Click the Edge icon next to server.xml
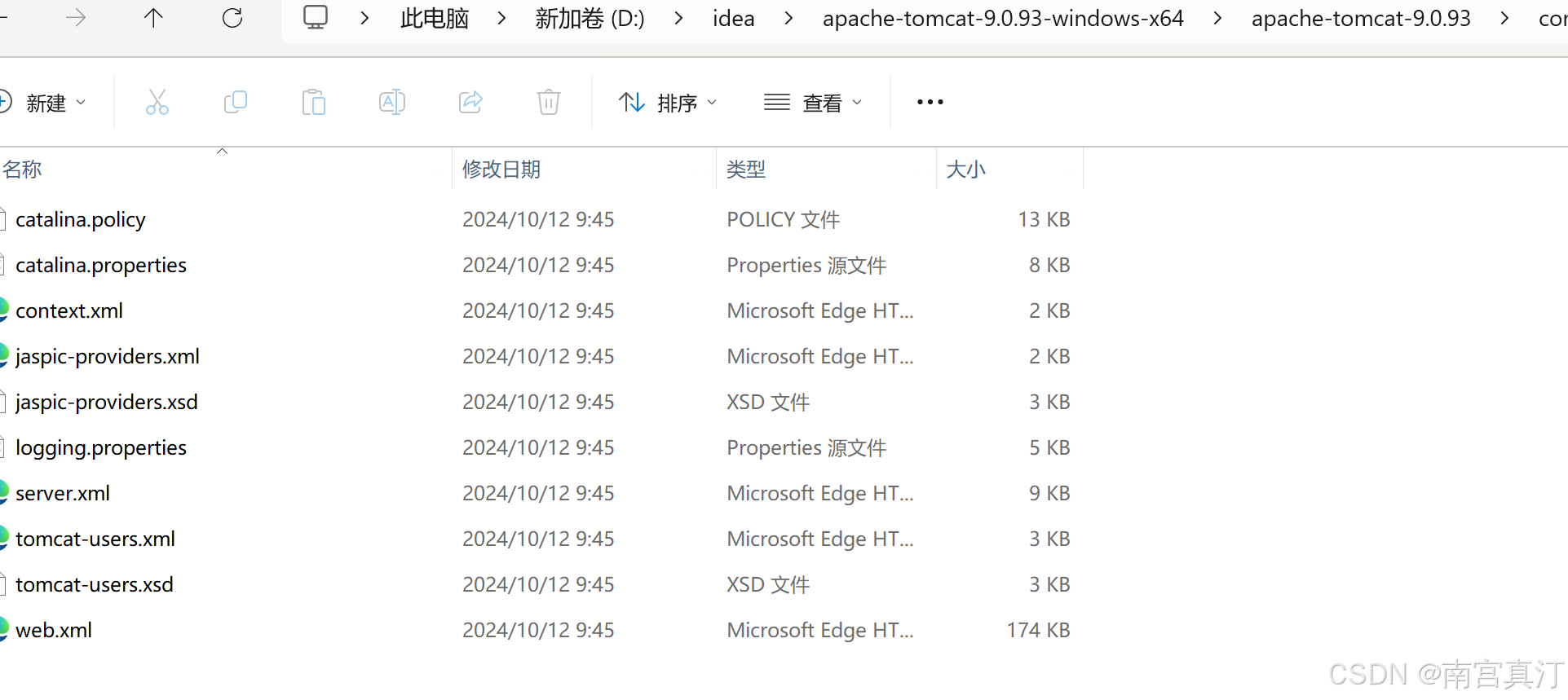Screen dimensions: 1568x700 (4, 493)
